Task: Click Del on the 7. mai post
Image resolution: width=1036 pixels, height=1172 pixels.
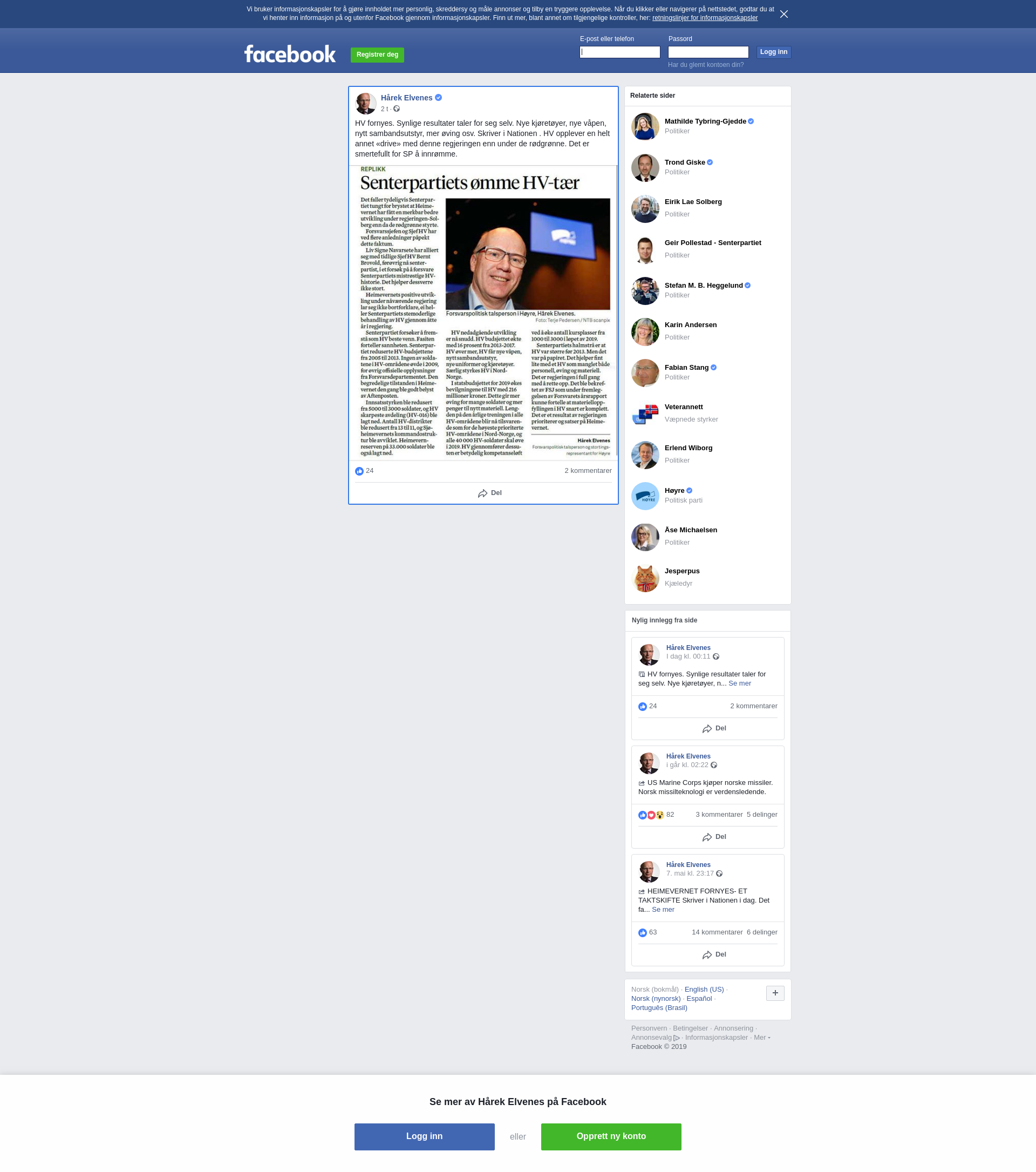Action: (714, 954)
